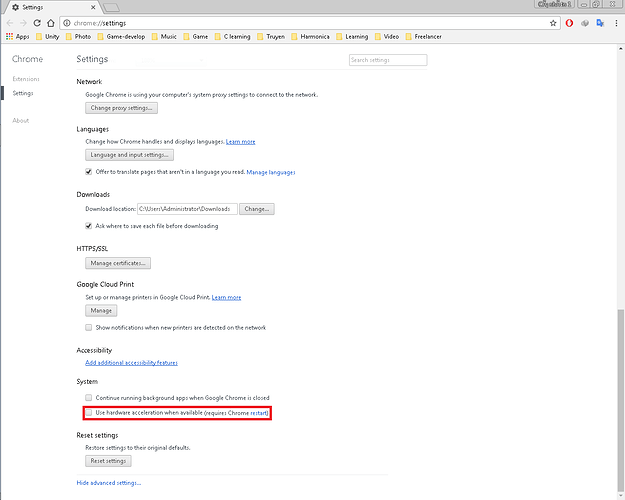Open the Photo bookmark folder
625x500 pixels.
[x=79, y=37]
